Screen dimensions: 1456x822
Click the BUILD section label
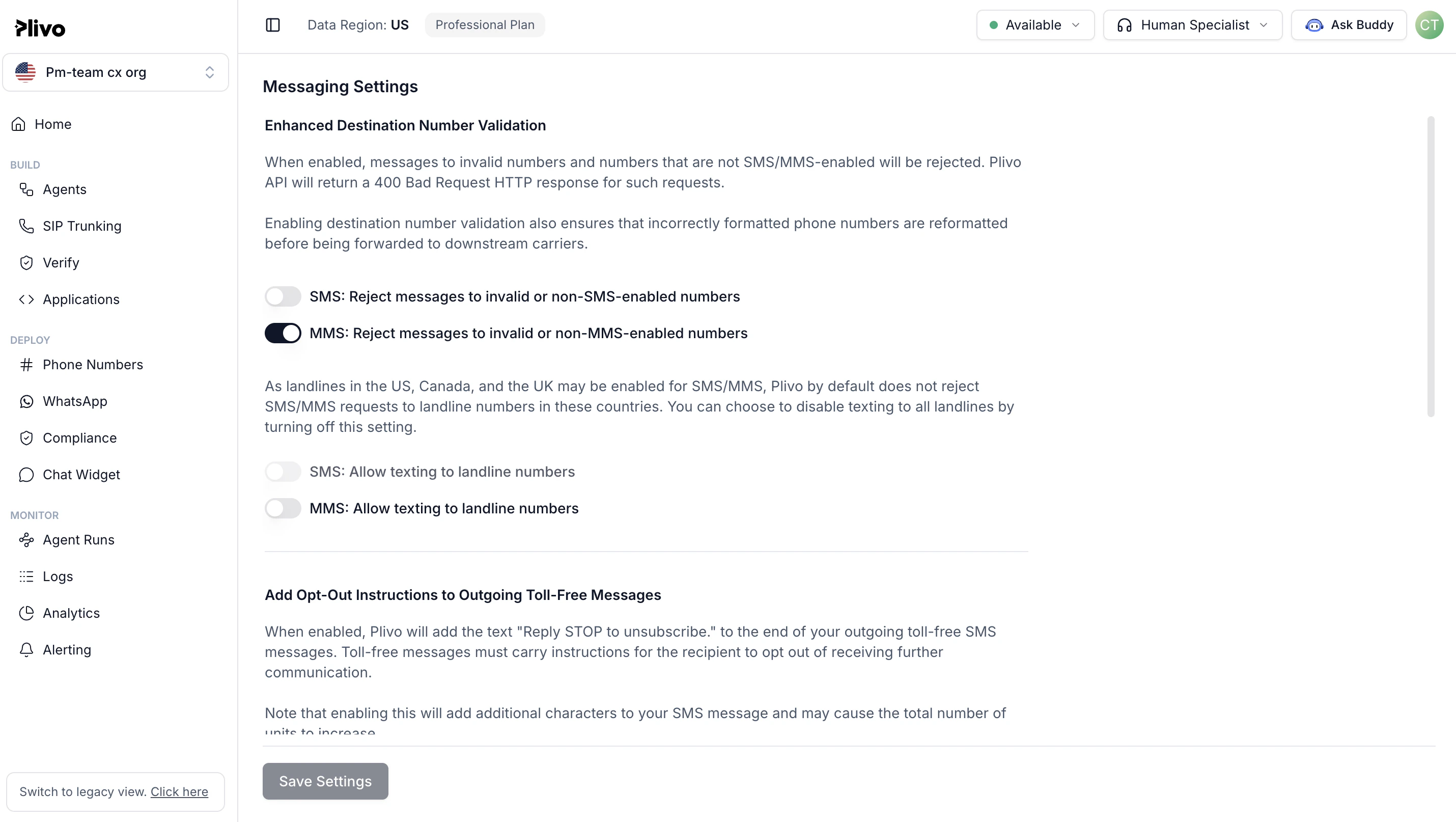point(25,165)
